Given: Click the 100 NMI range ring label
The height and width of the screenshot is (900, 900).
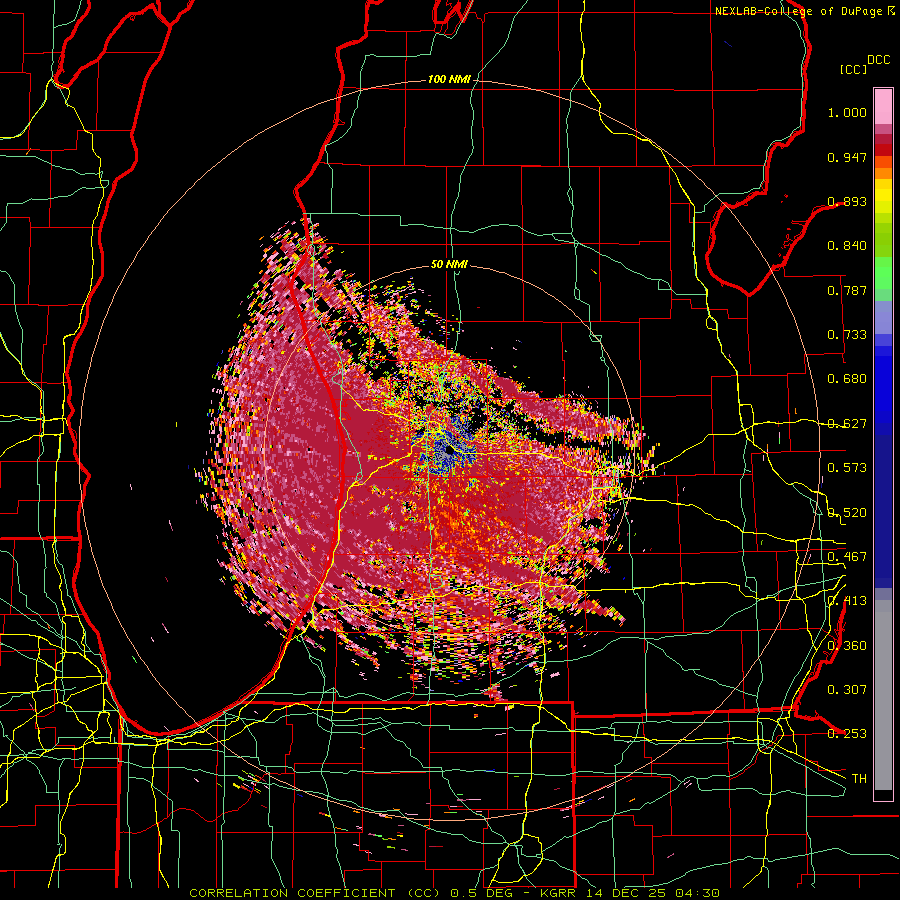Looking at the screenshot, I should [x=448, y=79].
